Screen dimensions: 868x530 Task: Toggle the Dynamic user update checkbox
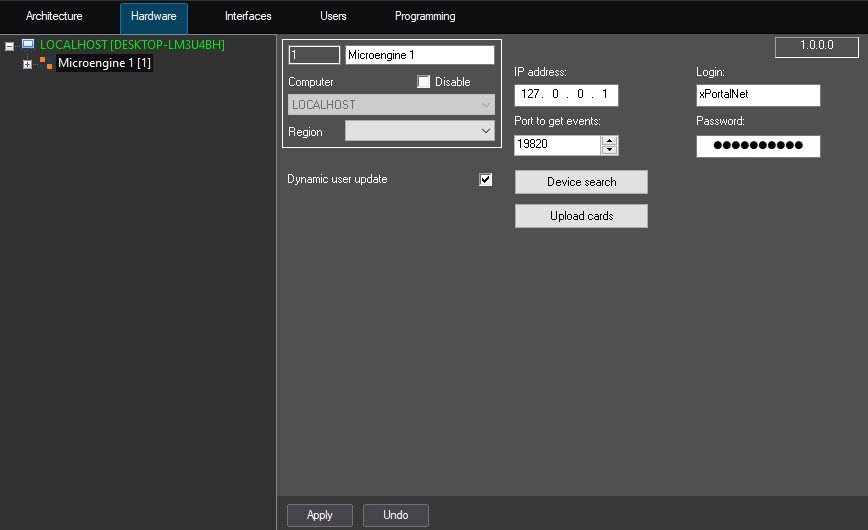486,180
